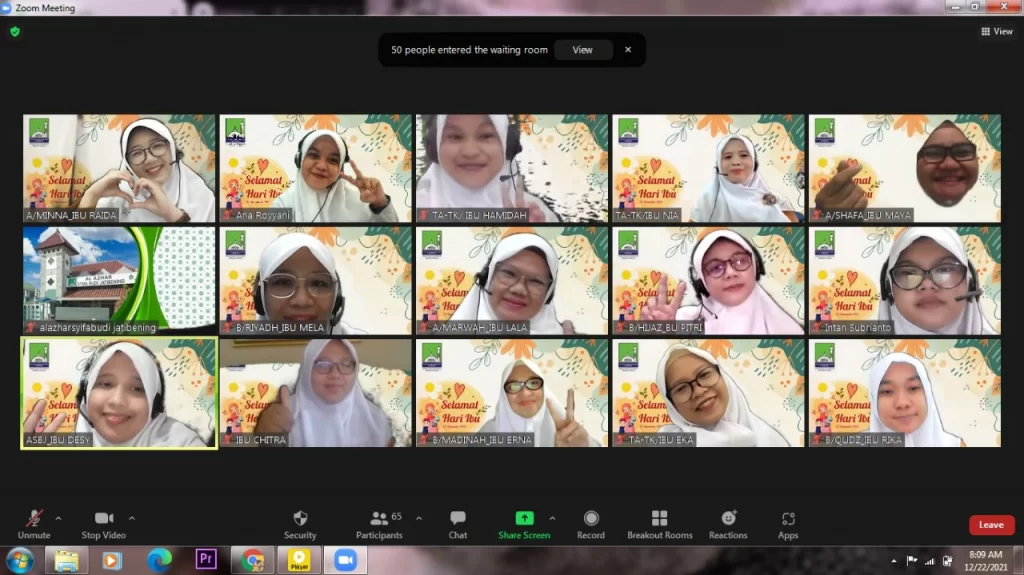This screenshot has height=575, width=1024.
Task: Select A/MINNA_IBU RAIDA video tile
Action: coord(119,169)
